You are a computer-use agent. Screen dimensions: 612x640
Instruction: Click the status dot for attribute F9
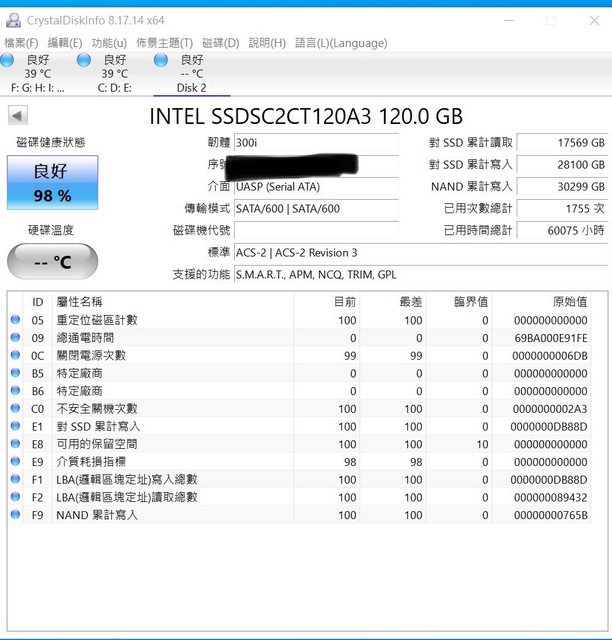coord(15,515)
